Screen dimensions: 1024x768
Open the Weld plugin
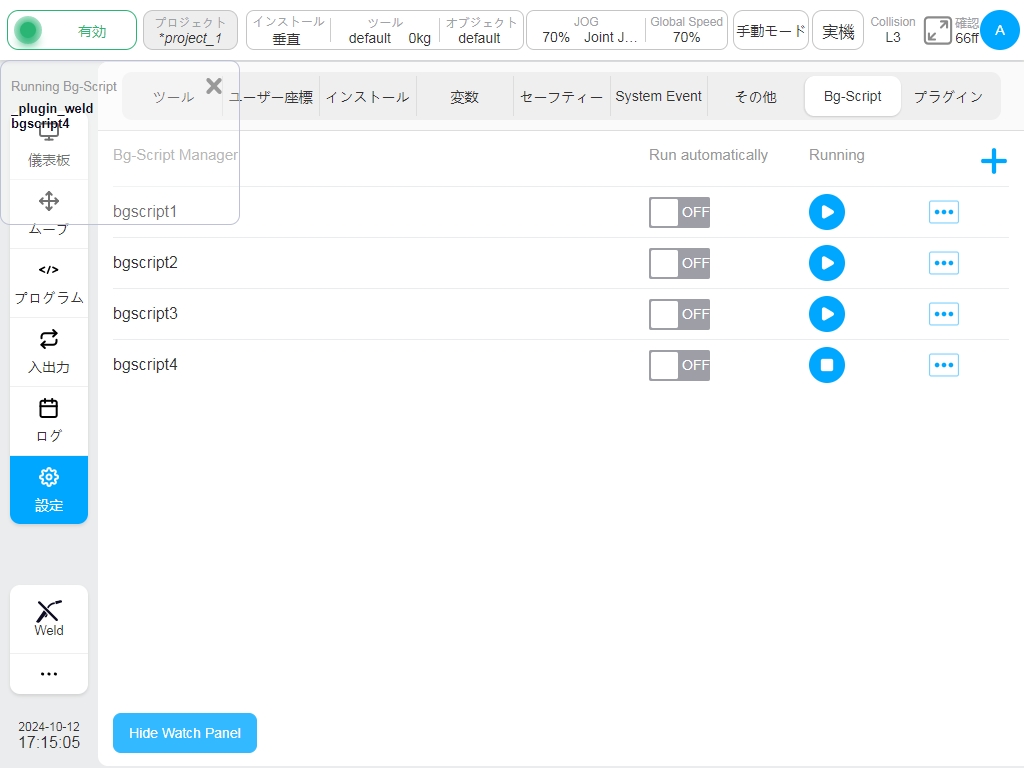point(49,618)
